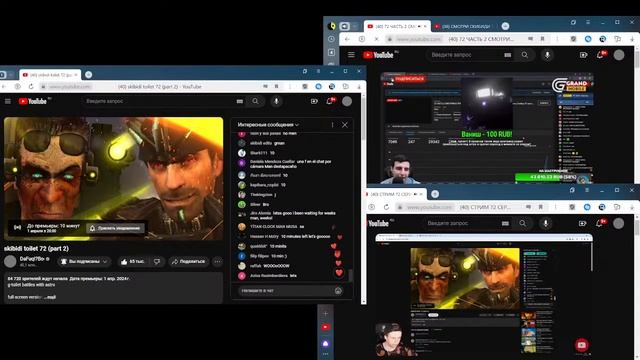Click YouTube logo in skibidi toilet 72 window
The height and width of the screenshot is (360, 640).
[33, 101]
